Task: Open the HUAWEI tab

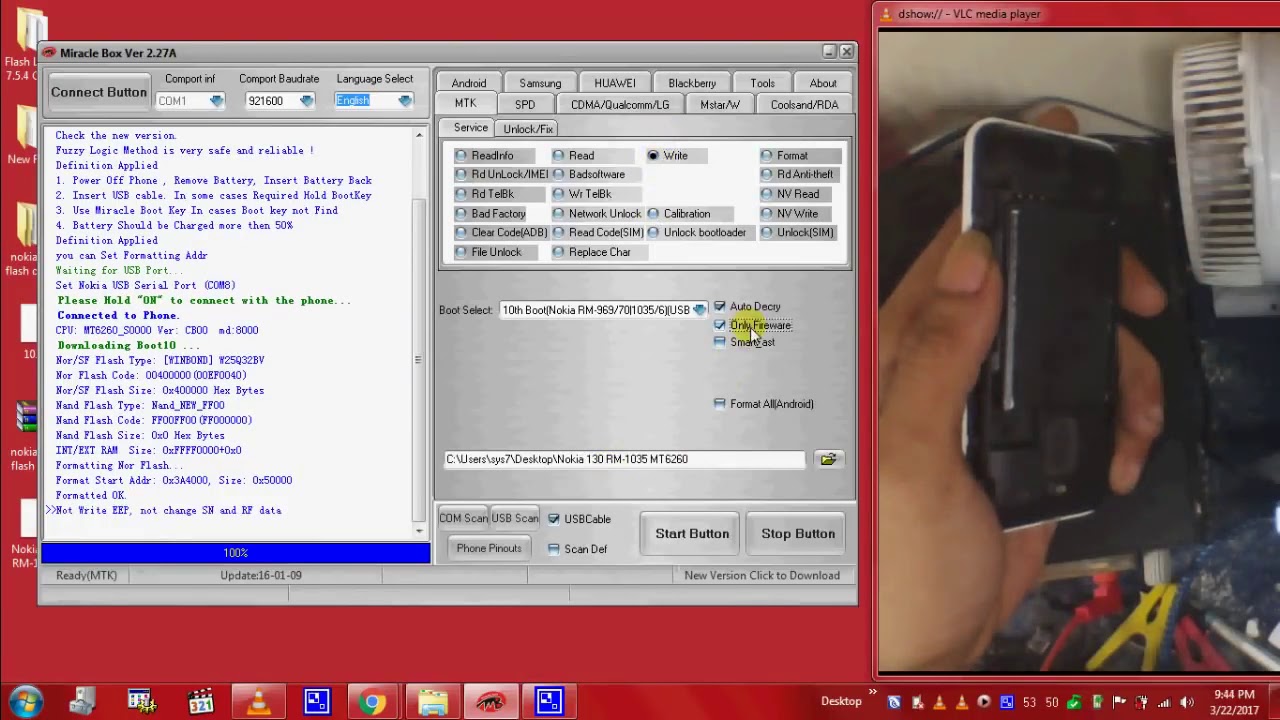Action: [615, 83]
